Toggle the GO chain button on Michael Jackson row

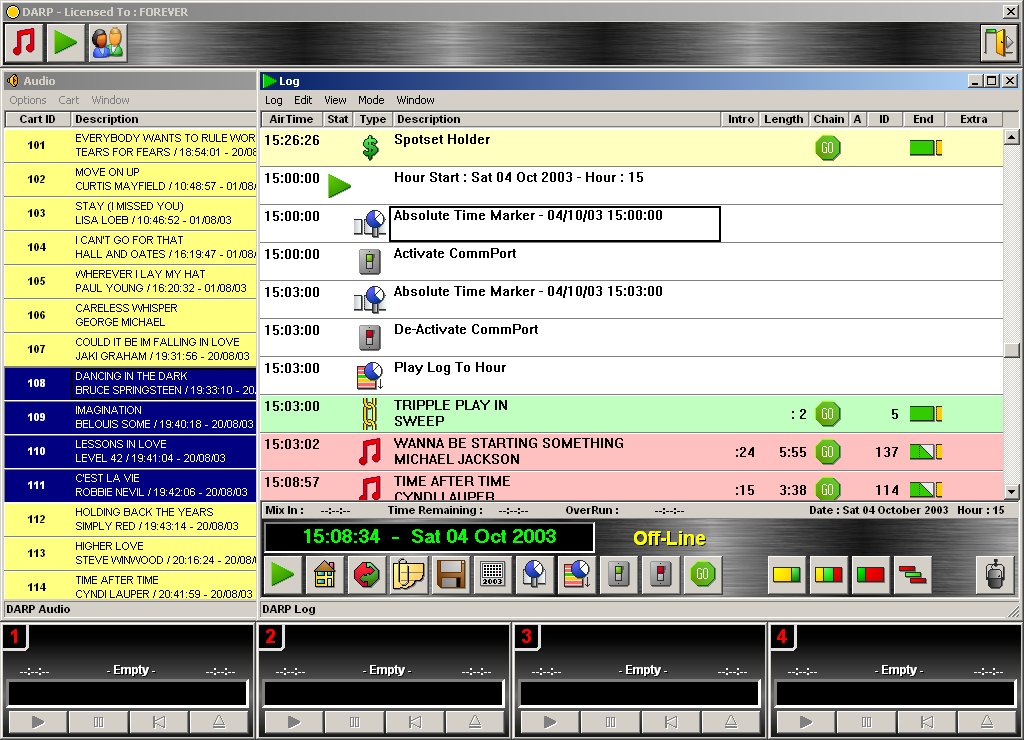click(827, 451)
